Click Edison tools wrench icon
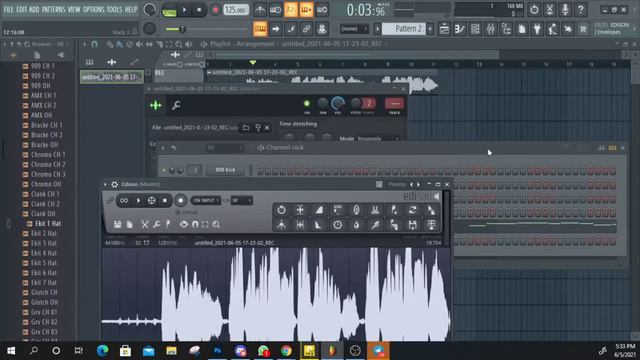The height and width of the screenshot is (360, 640). [157, 224]
